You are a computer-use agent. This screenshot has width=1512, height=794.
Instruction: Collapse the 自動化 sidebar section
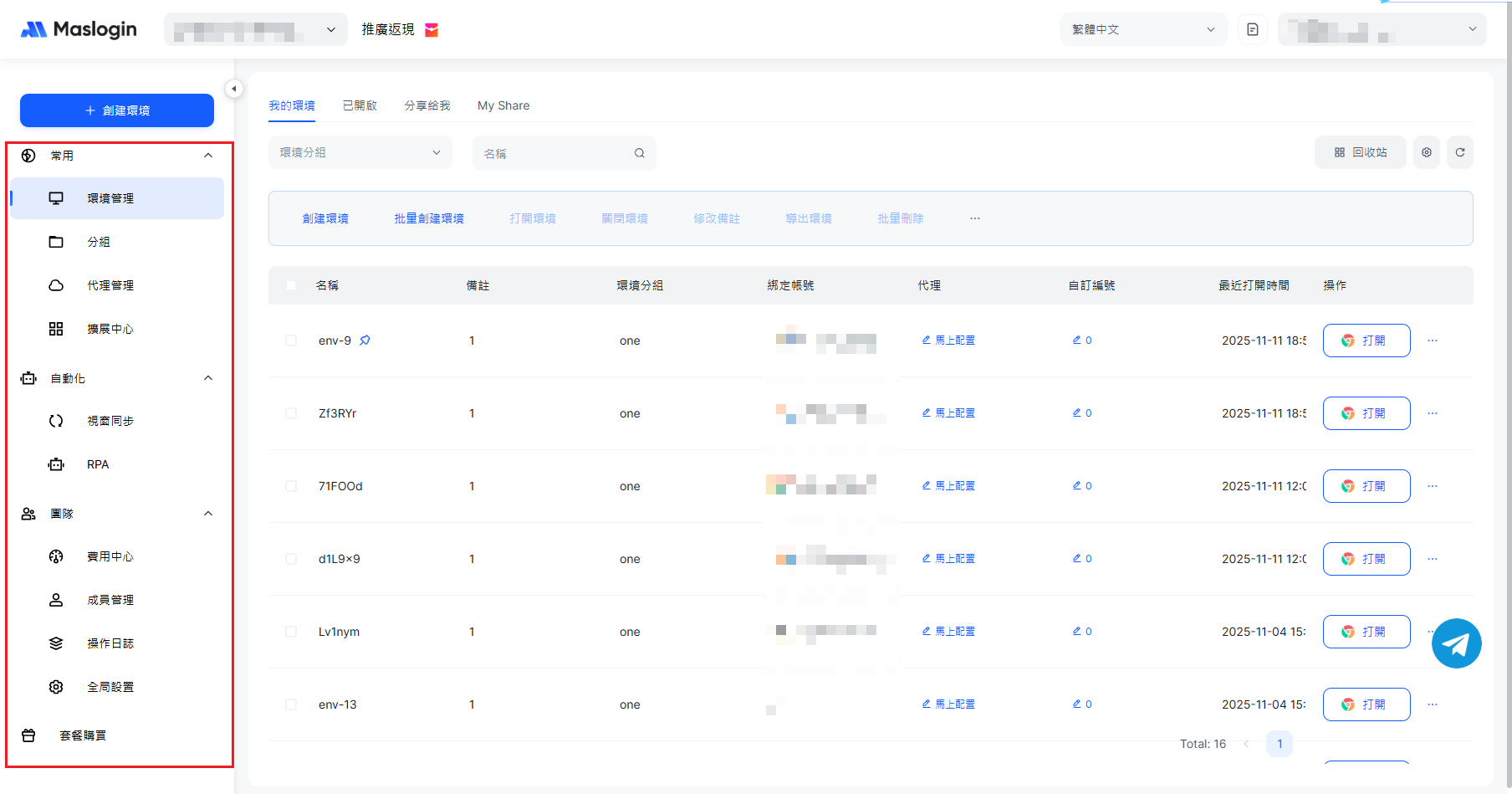pyautogui.click(x=208, y=378)
